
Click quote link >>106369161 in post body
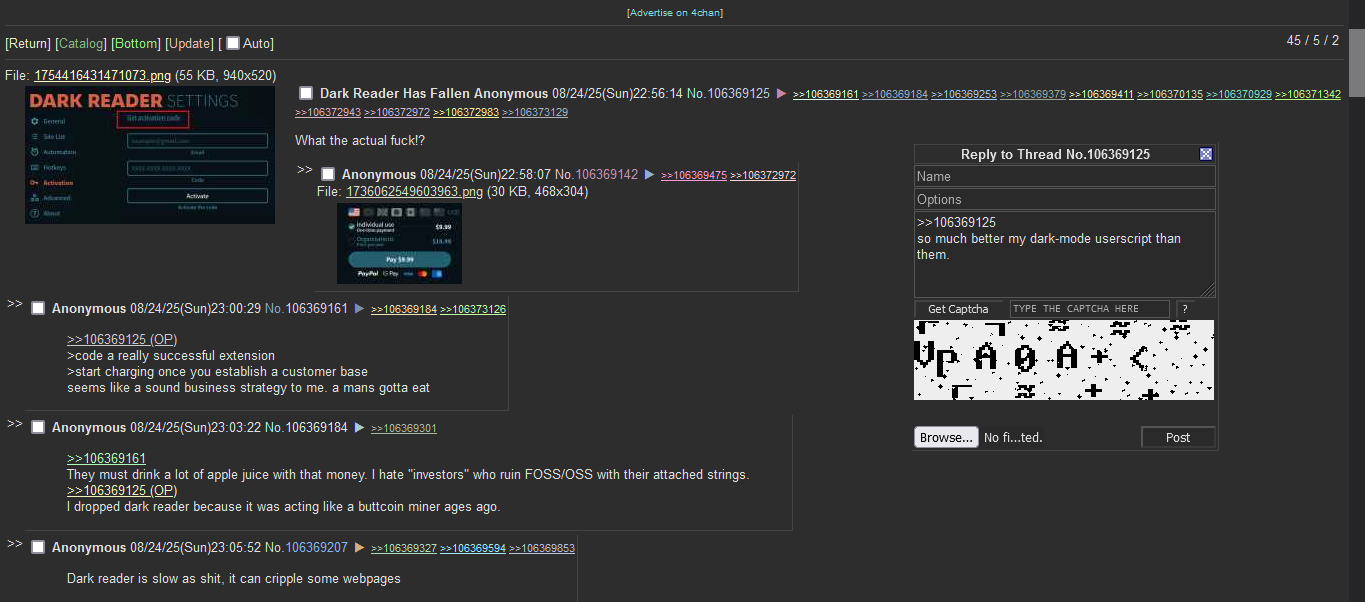coord(107,459)
